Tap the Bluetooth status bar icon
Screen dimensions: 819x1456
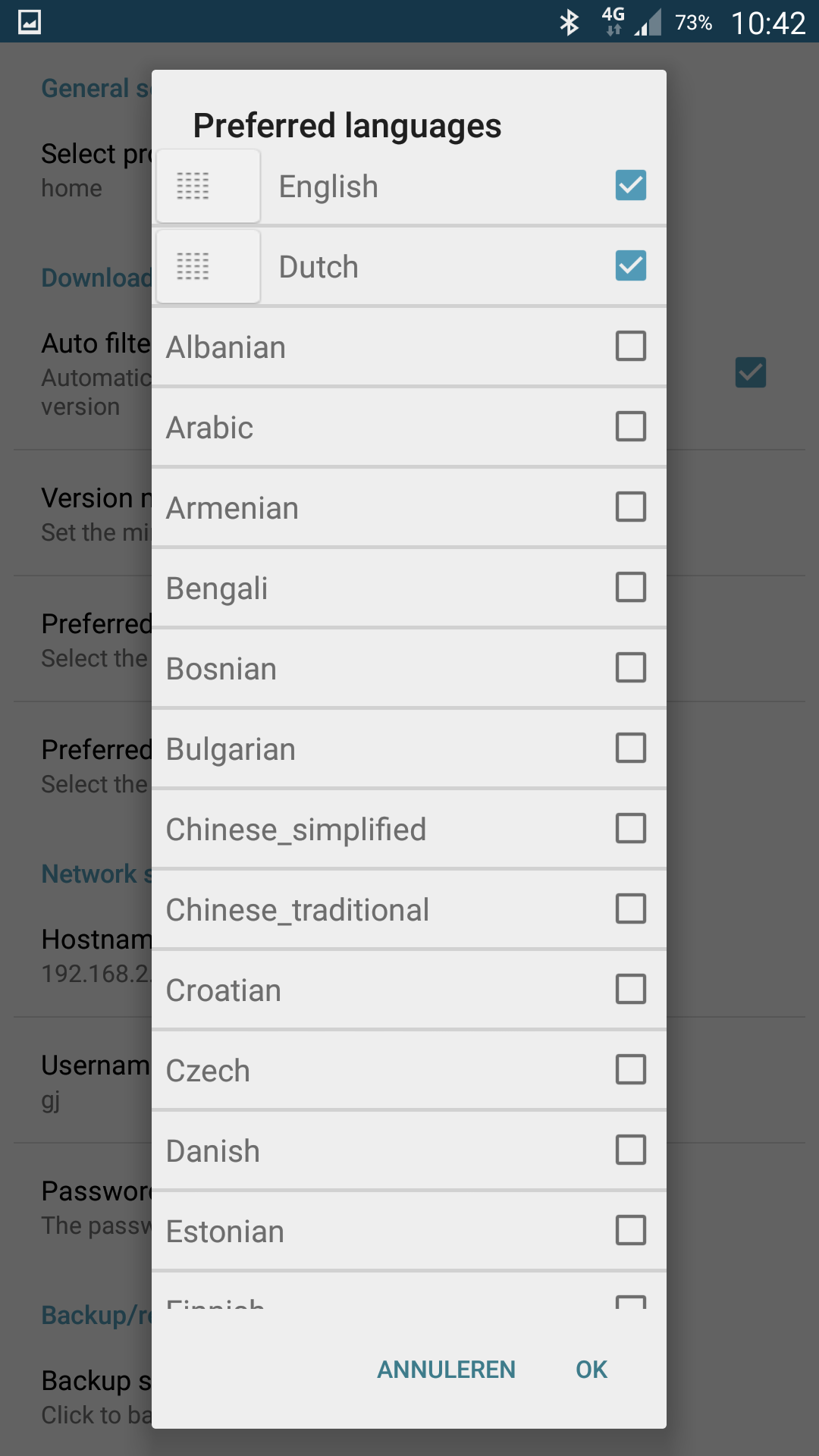pyautogui.click(x=569, y=23)
